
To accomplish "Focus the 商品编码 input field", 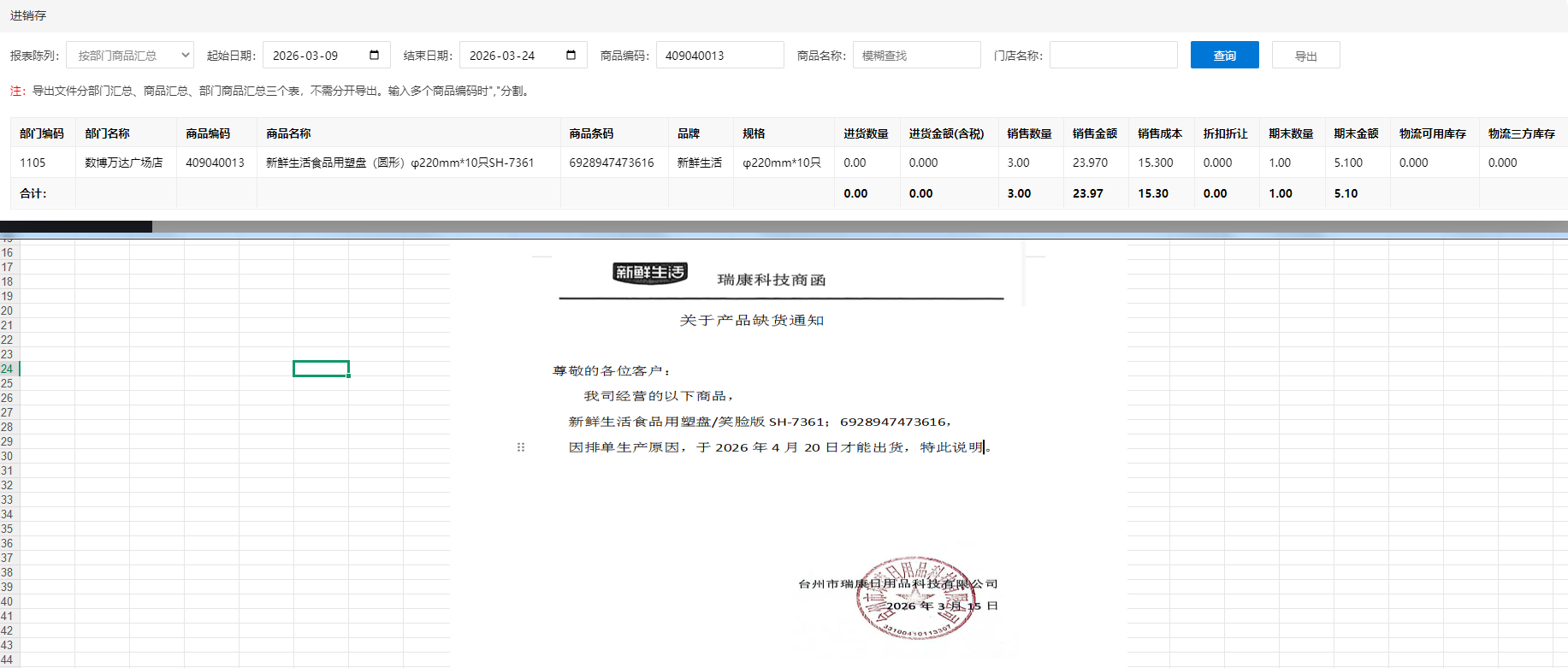I will (x=719, y=55).
